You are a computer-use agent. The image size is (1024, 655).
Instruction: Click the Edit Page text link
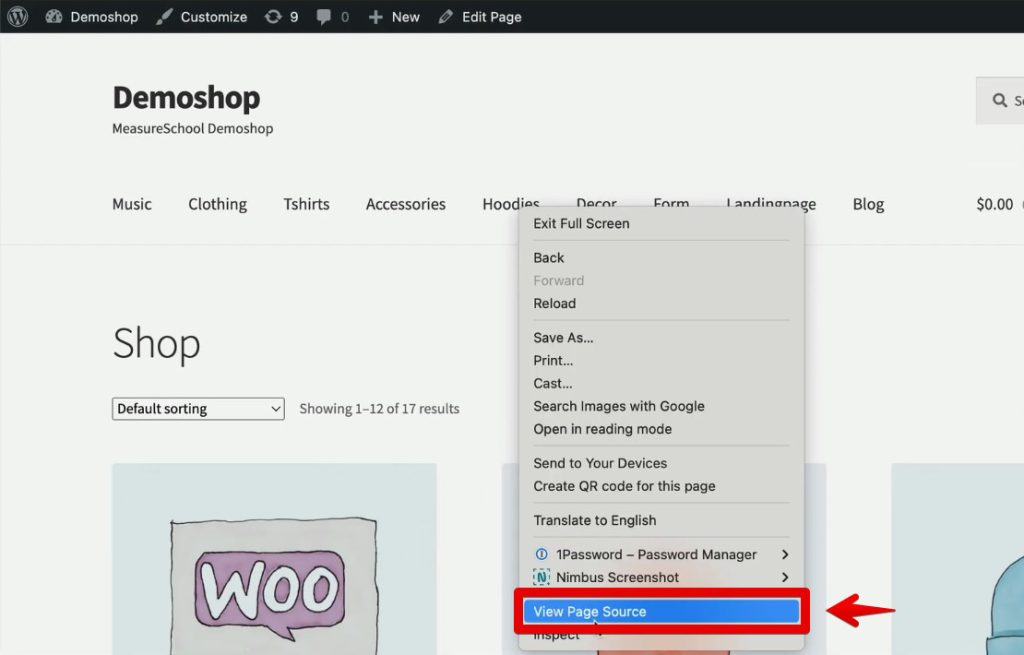pyautogui.click(x=492, y=17)
